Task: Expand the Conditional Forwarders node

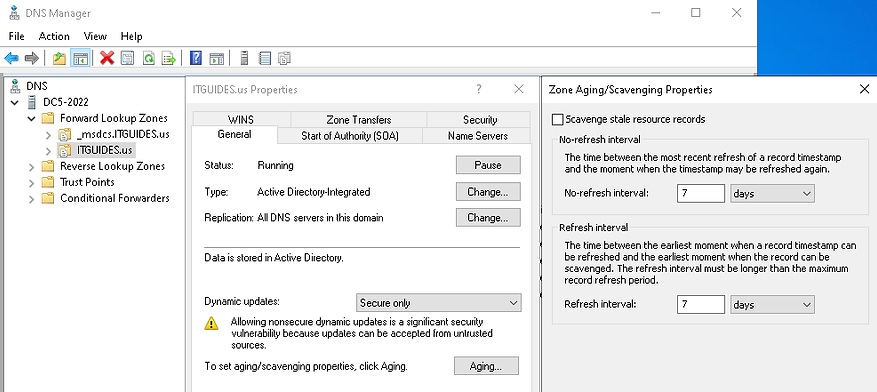Action: [x=31, y=199]
